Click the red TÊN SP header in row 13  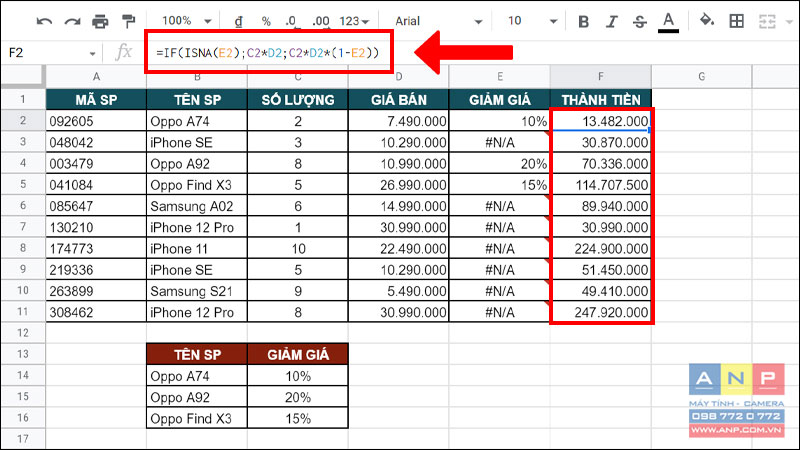[197, 354]
